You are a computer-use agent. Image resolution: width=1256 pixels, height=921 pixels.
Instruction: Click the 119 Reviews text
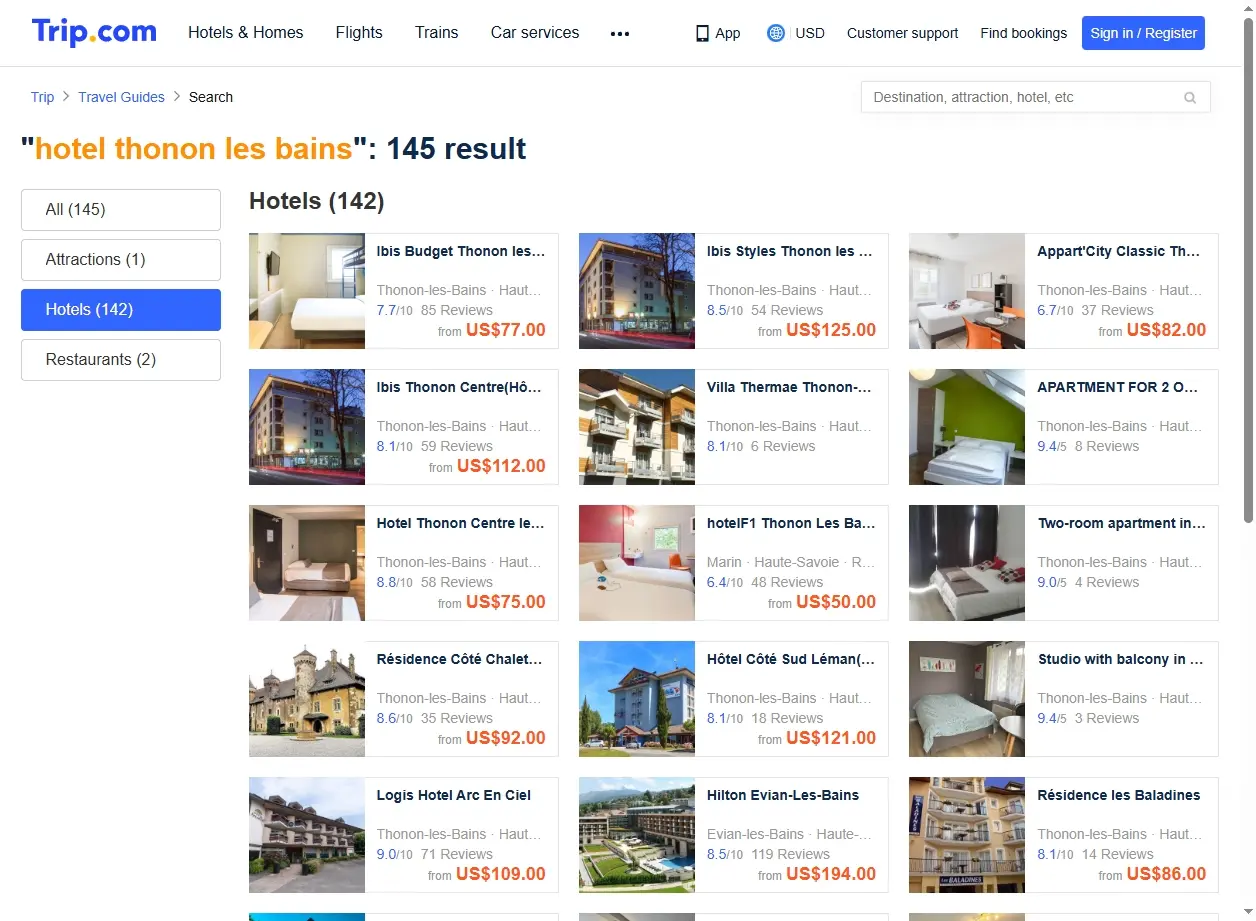click(790, 855)
